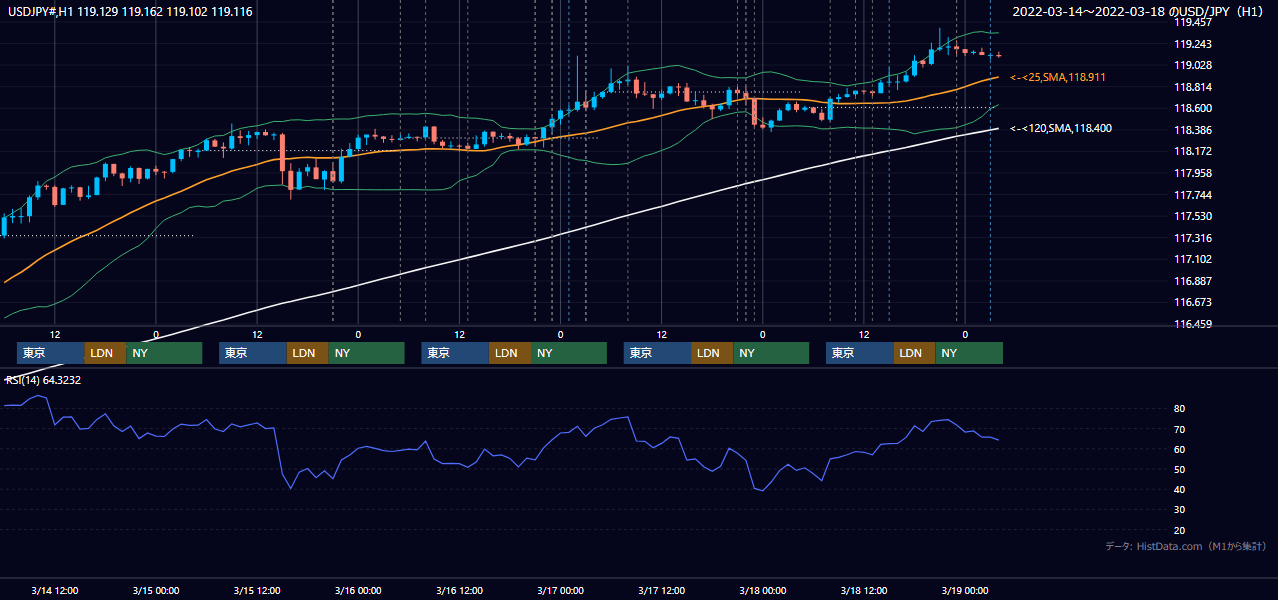Click price axis value 117.316
Image resolution: width=1278 pixels, height=600 pixels.
point(1193,238)
